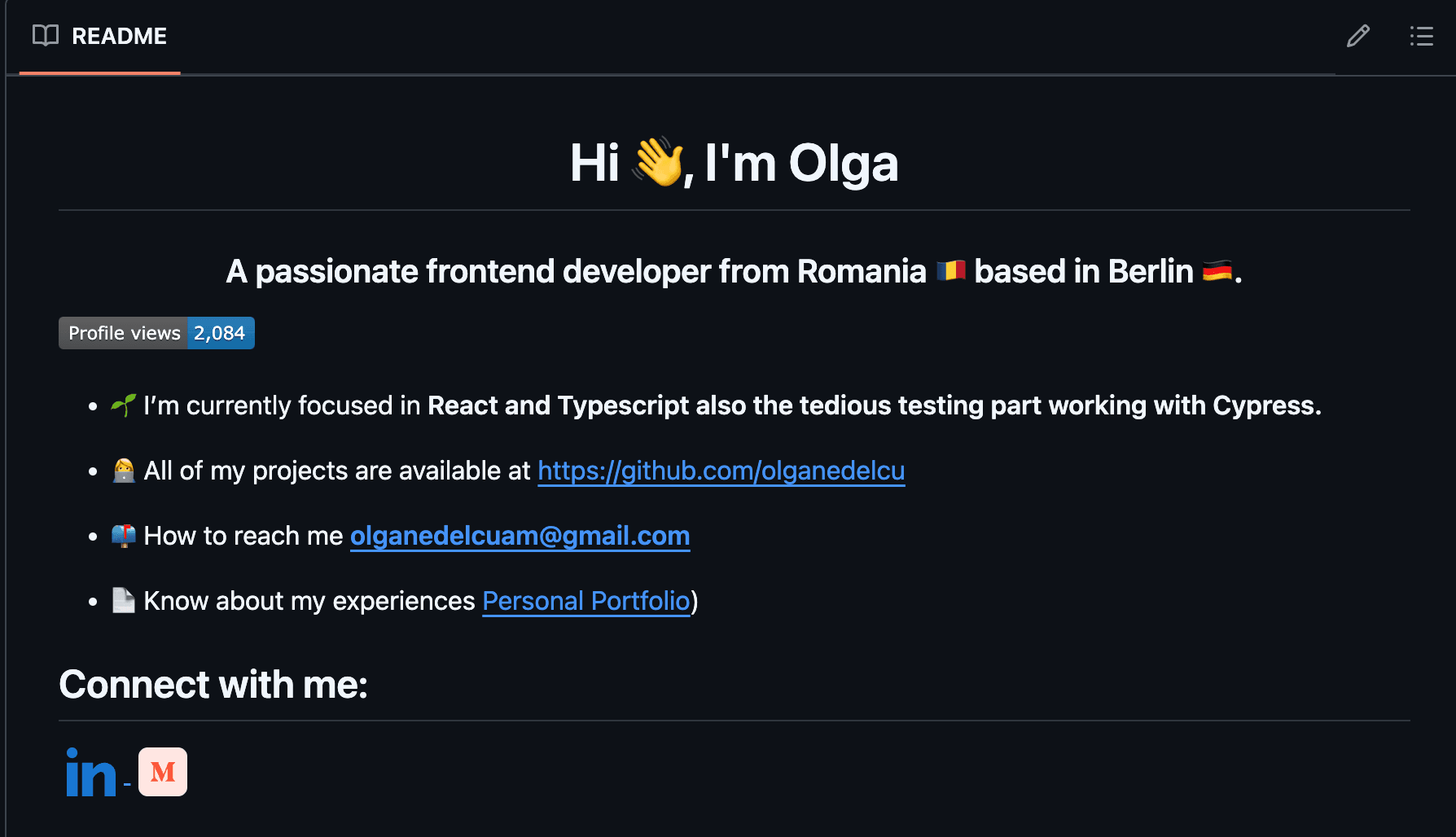Open the Personal Portfolio link
Viewport: 1456px width, 837px height.
[x=585, y=601]
